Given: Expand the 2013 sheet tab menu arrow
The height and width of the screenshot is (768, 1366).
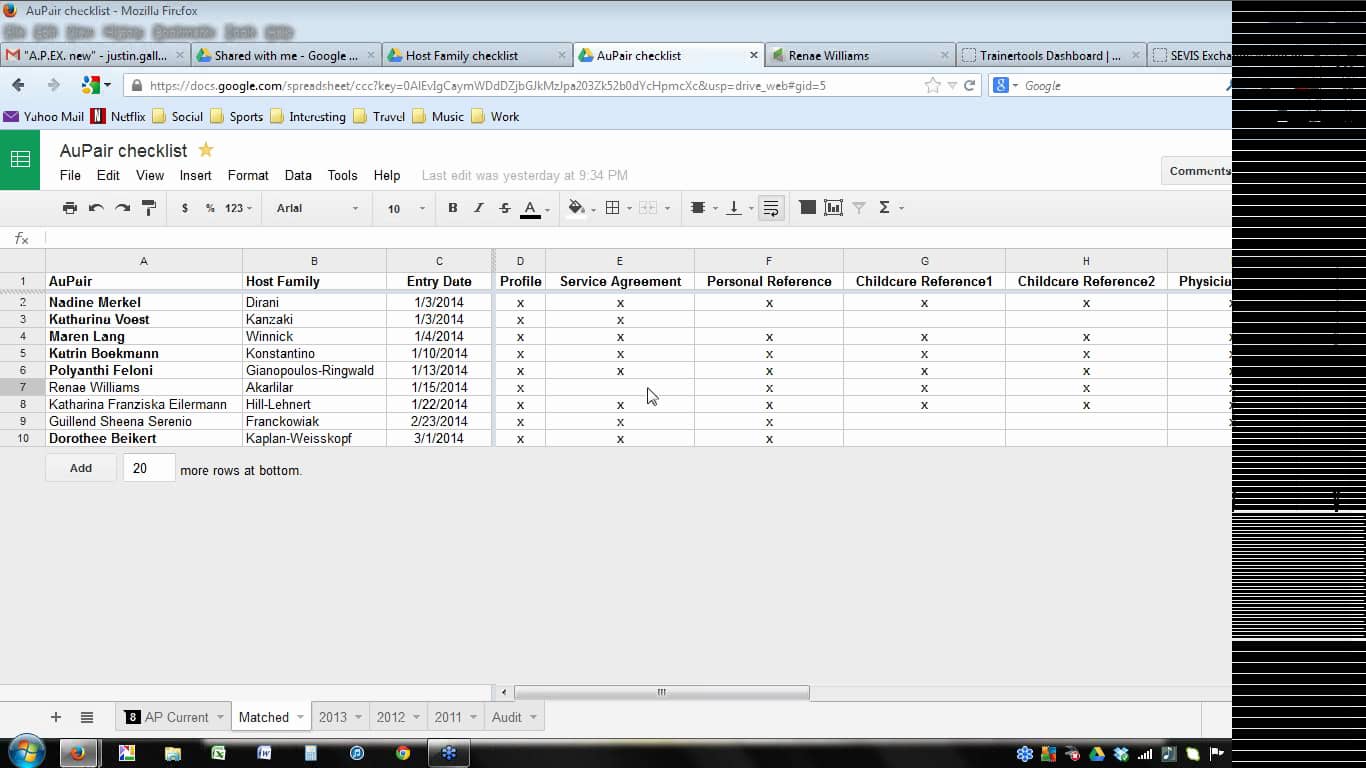Looking at the screenshot, I should 356,717.
